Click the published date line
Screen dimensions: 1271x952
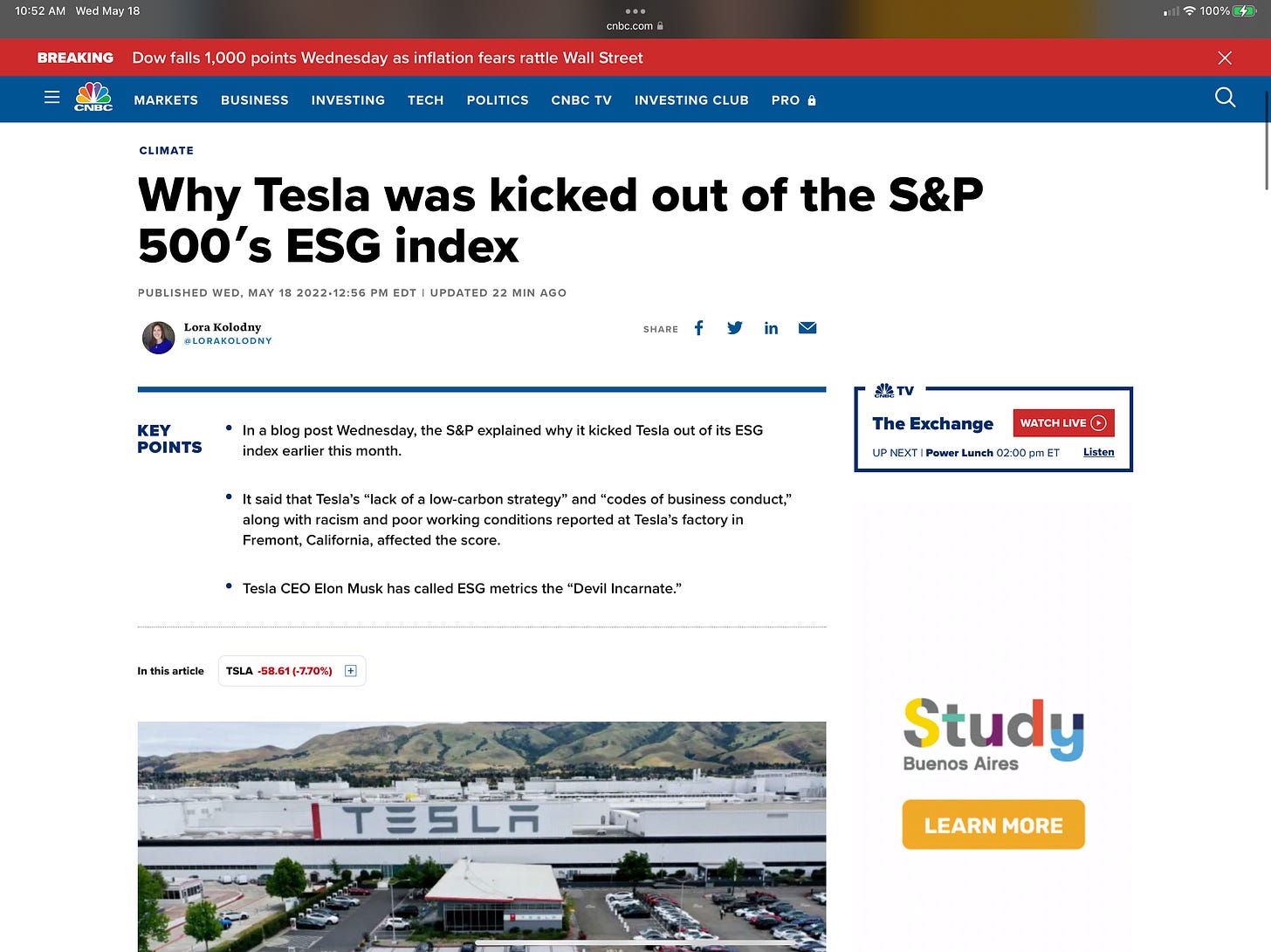(x=352, y=293)
